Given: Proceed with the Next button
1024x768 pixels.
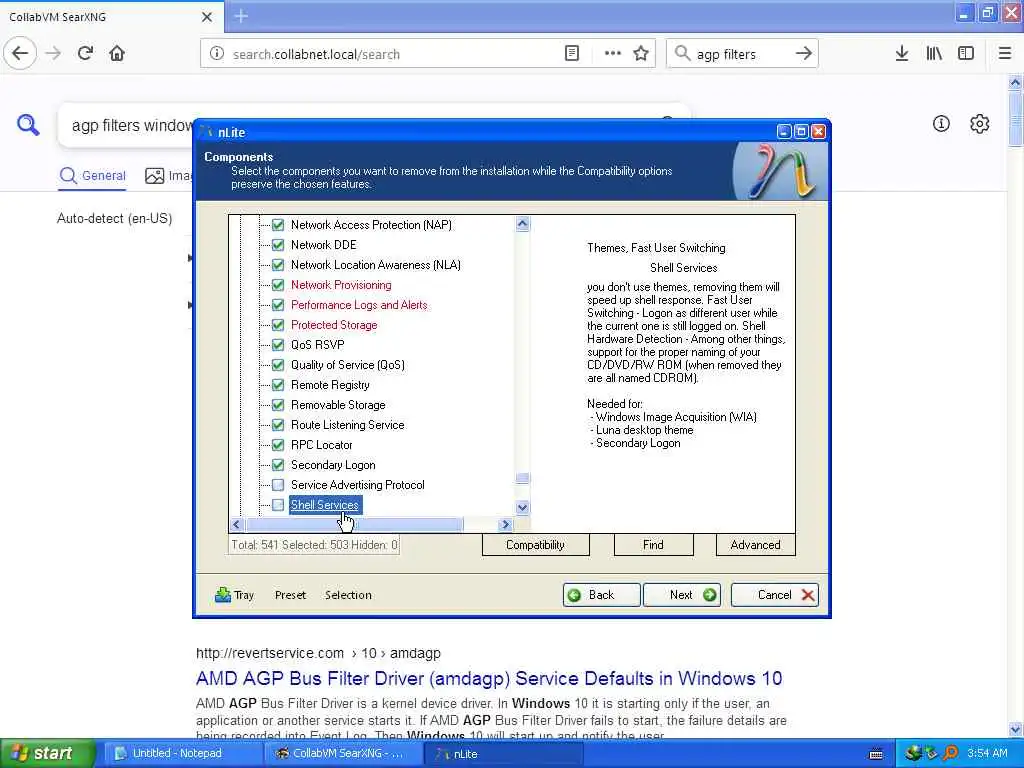Looking at the screenshot, I should 682,595.
